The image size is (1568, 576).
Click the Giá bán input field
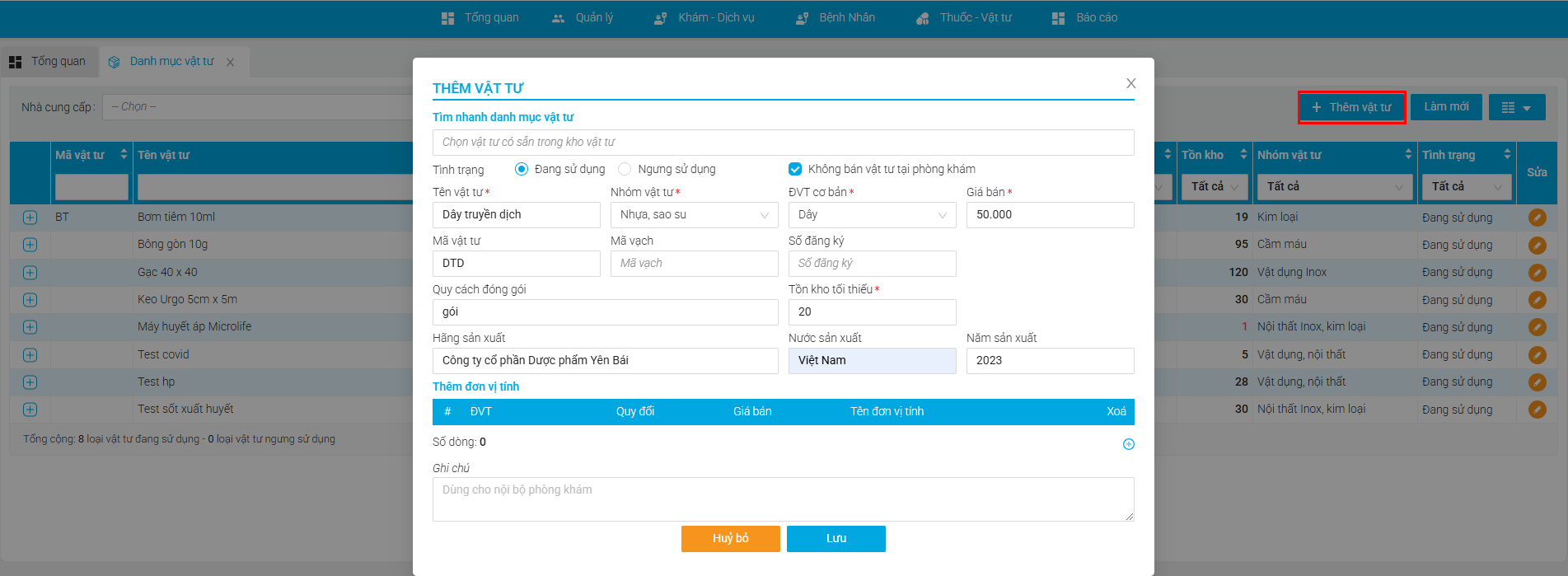tap(1051, 215)
